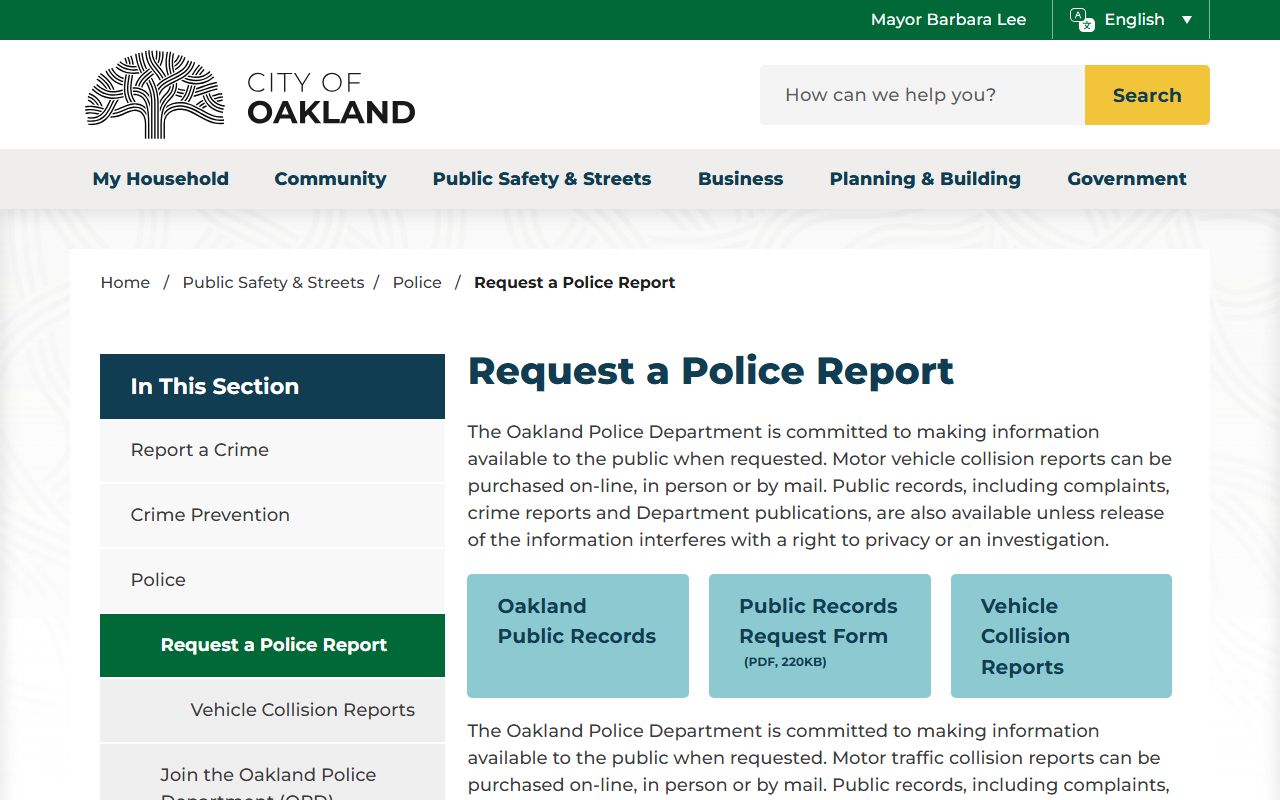
Task: Select Police in the sidebar section
Action: click(272, 580)
